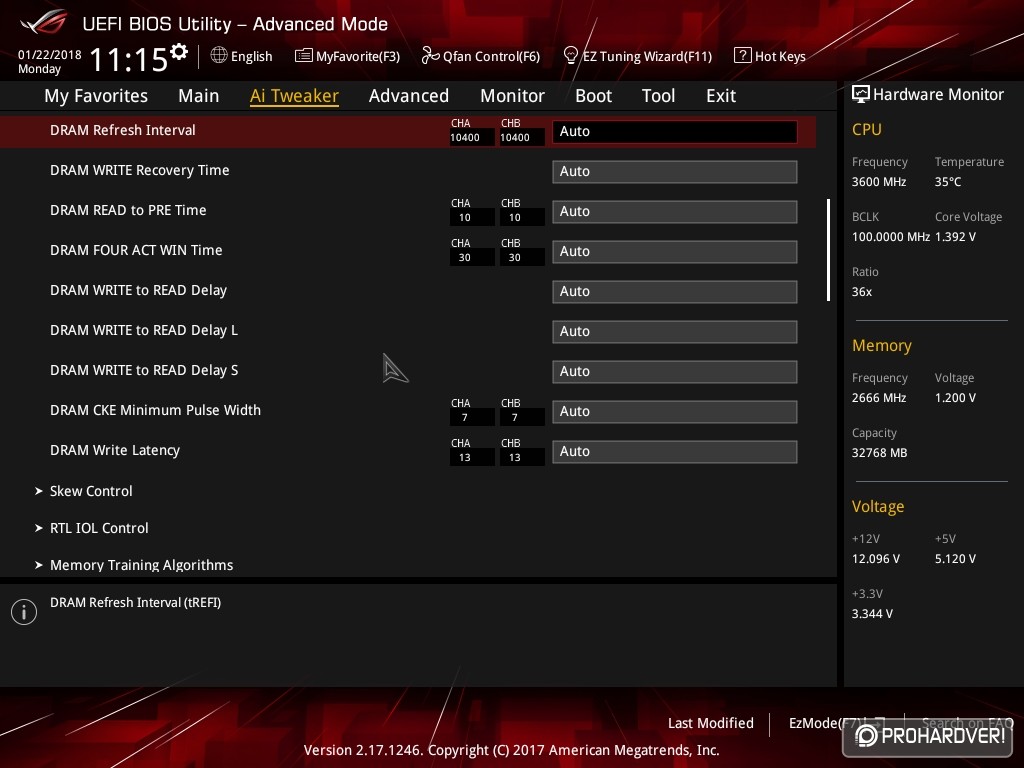This screenshot has height=768, width=1024.
Task: Open the Exit tab
Action: [x=721, y=96]
